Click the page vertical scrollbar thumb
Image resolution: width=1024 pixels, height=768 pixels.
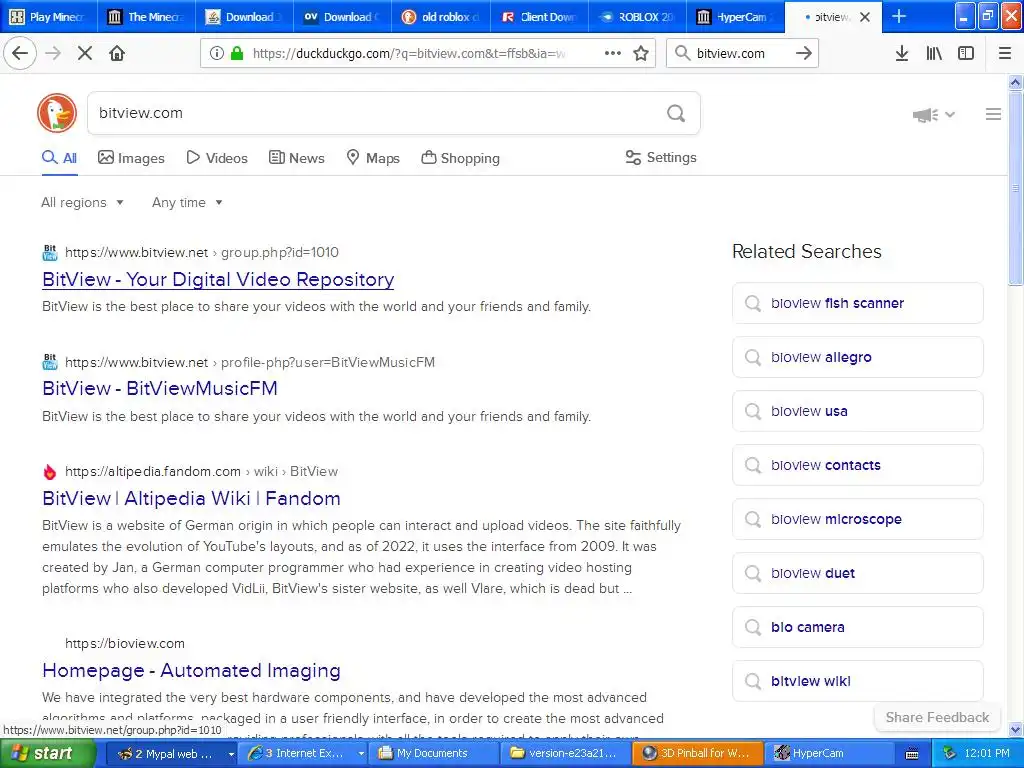(1015, 188)
